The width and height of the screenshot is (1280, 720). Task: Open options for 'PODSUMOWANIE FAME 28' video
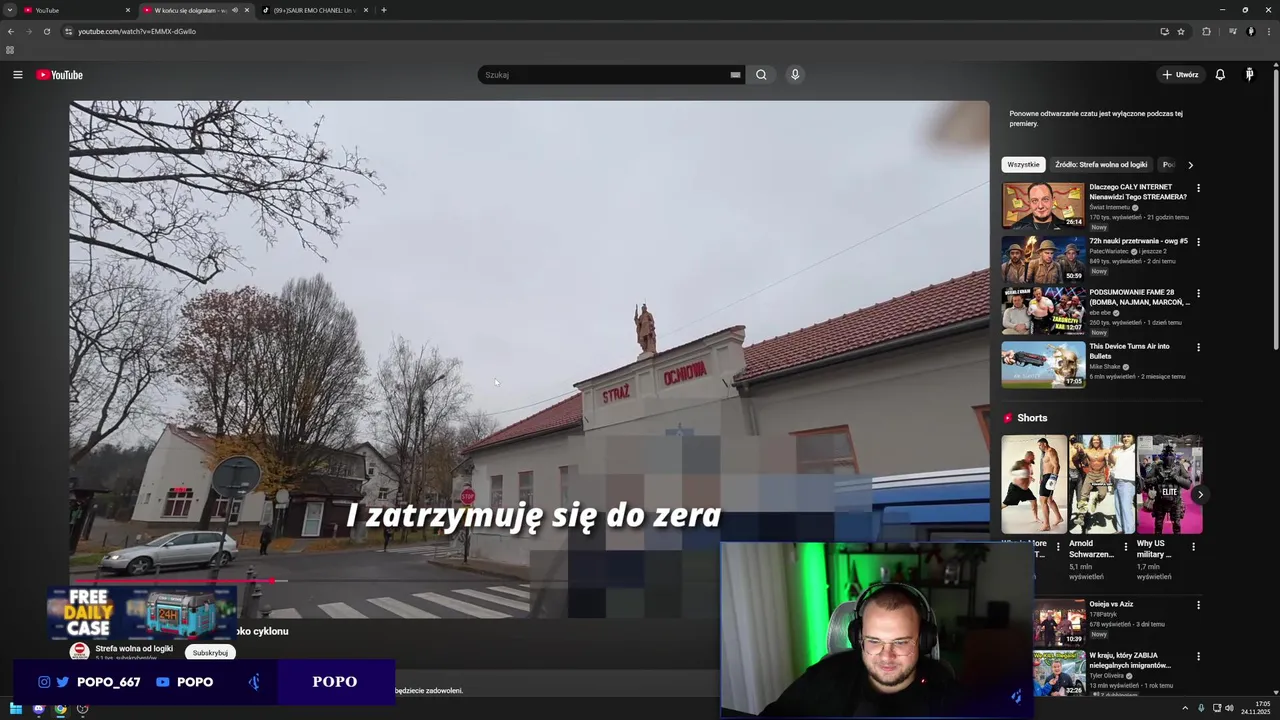coord(1198,294)
